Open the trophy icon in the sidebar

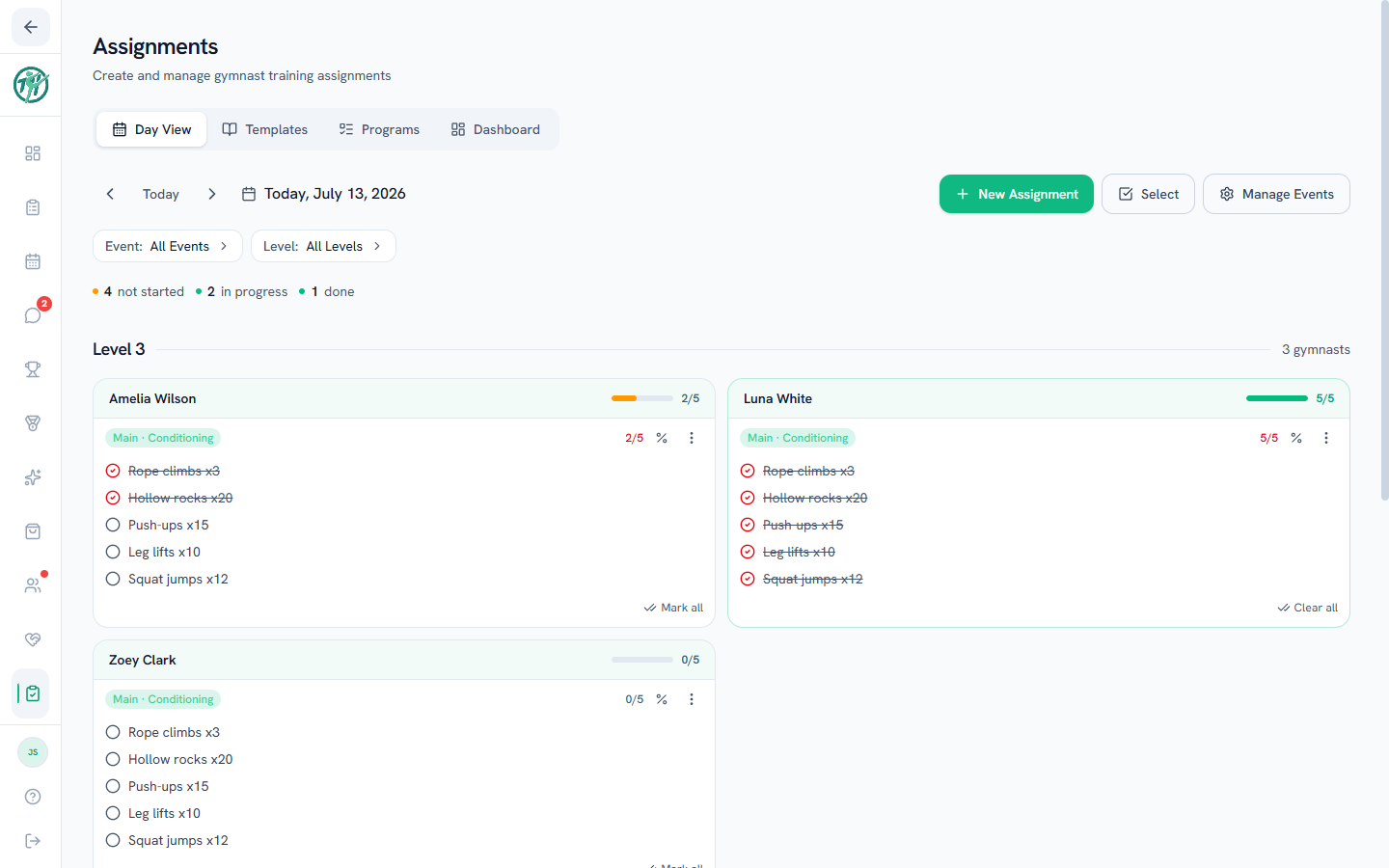pyautogui.click(x=33, y=369)
